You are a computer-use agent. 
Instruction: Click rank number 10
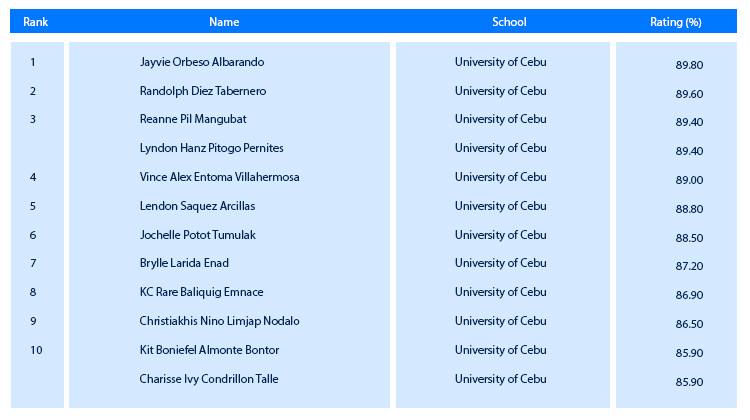(x=36, y=350)
